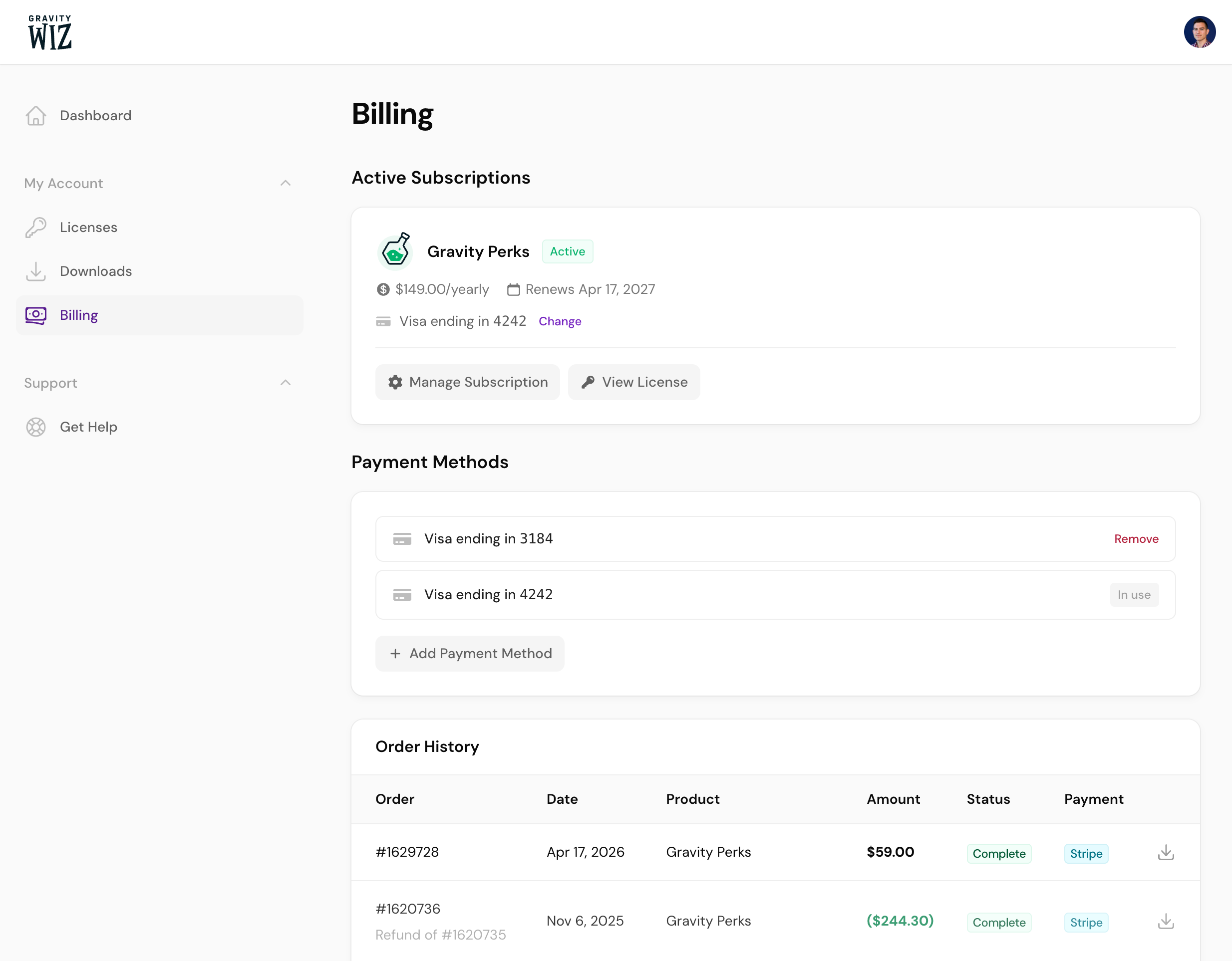Image resolution: width=1232 pixels, height=961 pixels.
Task: Remove the Visa ending in 3184
Action: [x=1136, y=539]
